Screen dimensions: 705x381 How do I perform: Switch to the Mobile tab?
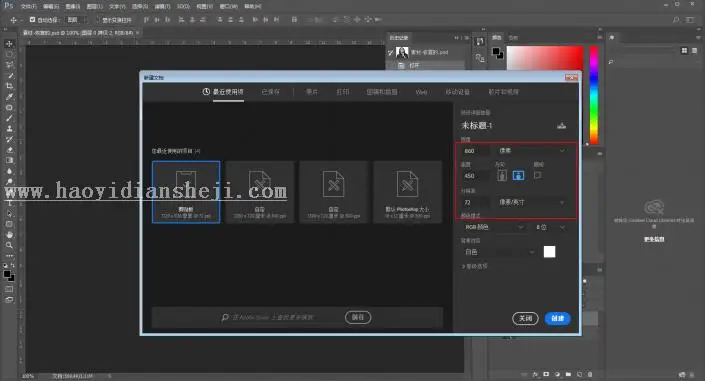458,92
